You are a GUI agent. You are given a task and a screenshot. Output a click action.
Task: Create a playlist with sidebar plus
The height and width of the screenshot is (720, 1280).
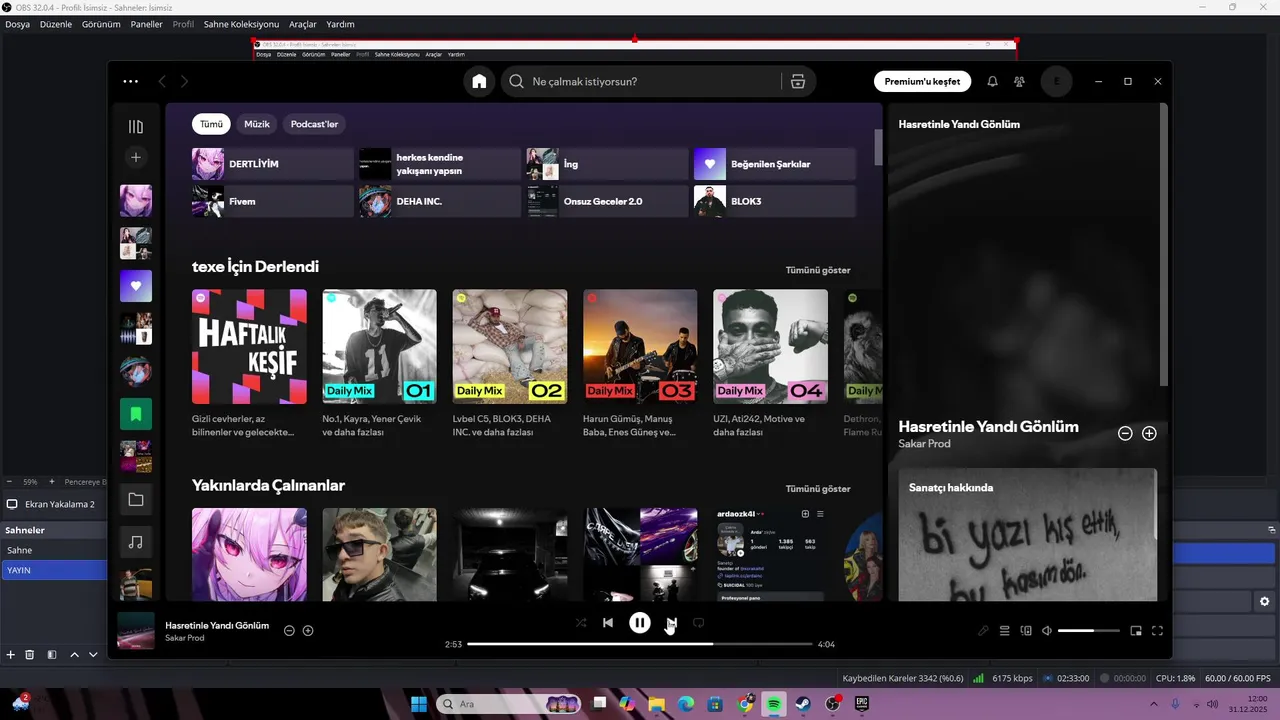(x=136, y=157)
